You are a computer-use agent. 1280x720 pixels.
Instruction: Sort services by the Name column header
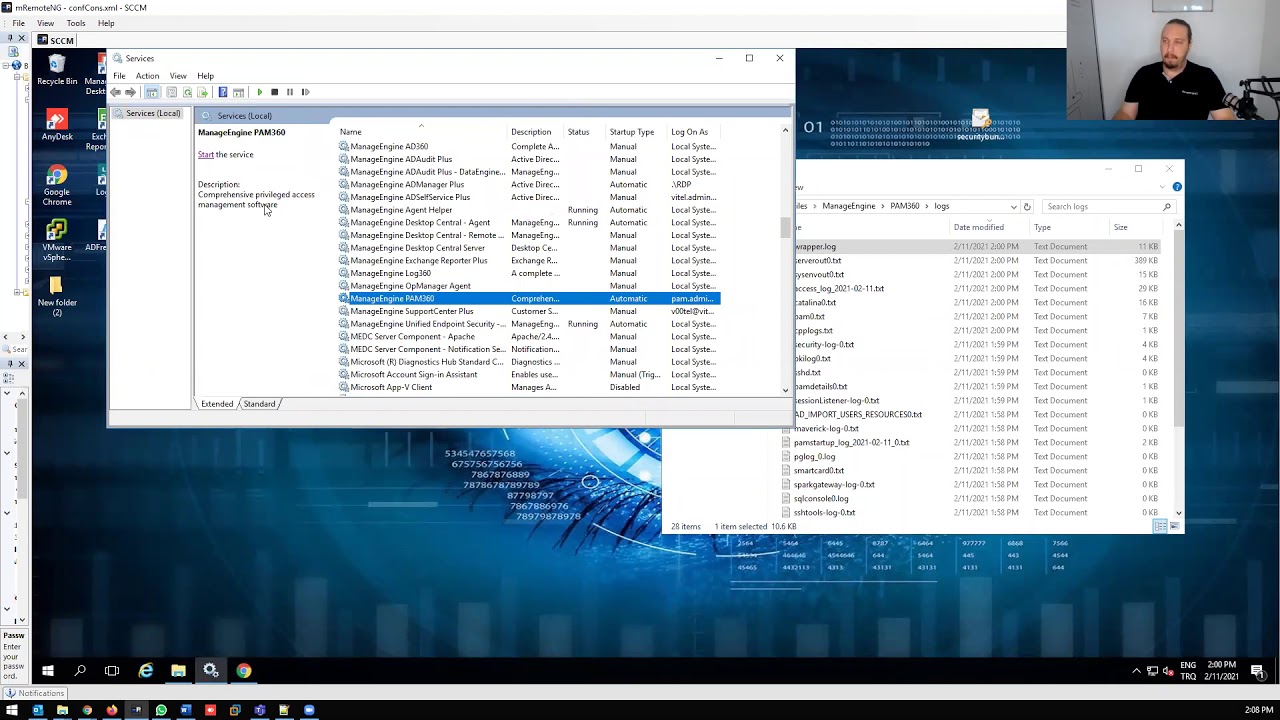click(422, 132)
